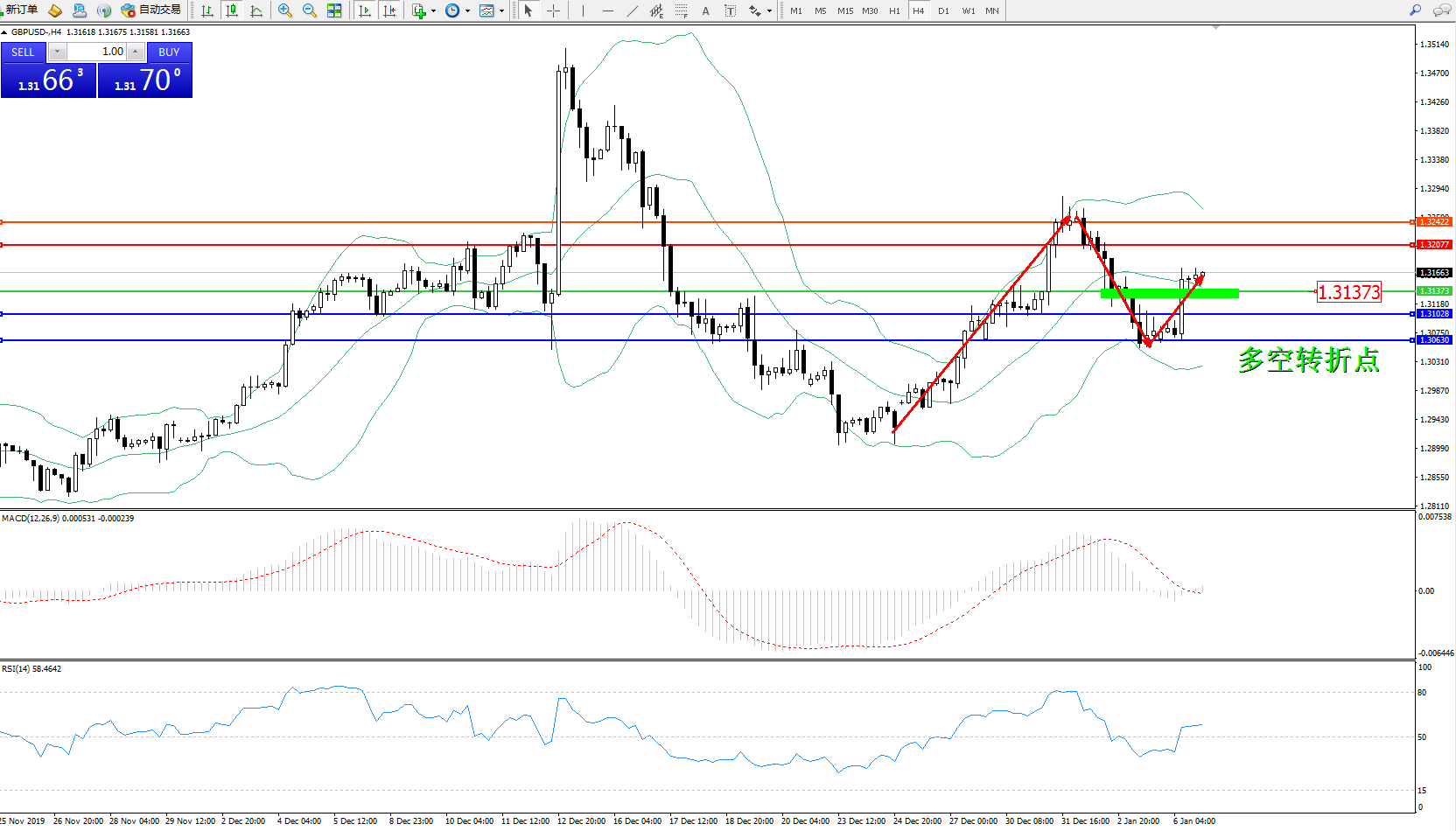Select the Fibonacci retracement tool
1456x831 pixels.
click(681, 10)
